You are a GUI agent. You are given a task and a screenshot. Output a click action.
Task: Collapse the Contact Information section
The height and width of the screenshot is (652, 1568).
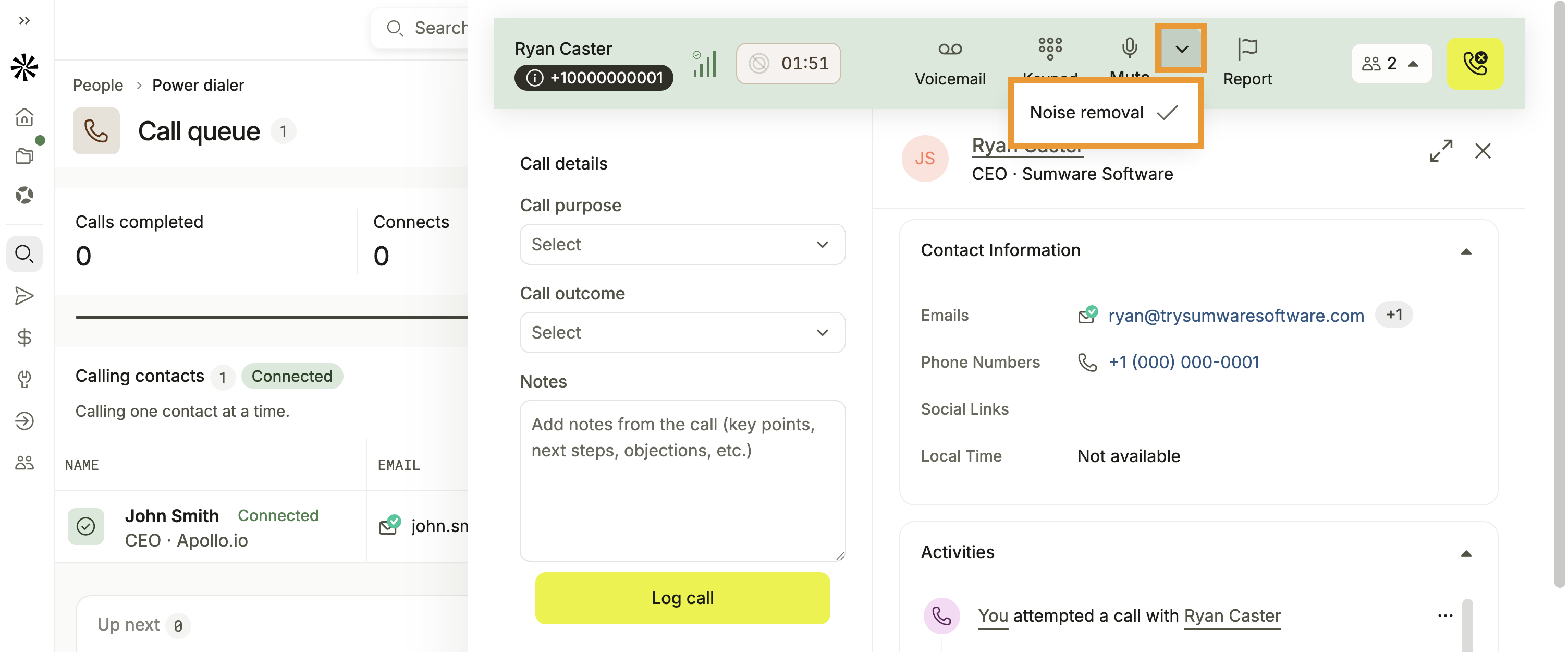coord(1466,251)
